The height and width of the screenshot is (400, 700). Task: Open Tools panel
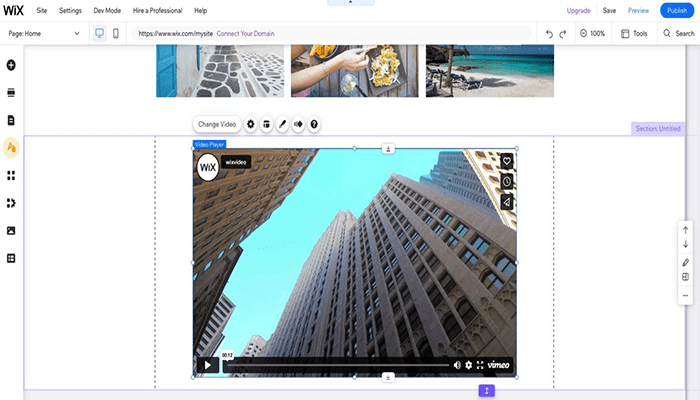coord(634,33)
